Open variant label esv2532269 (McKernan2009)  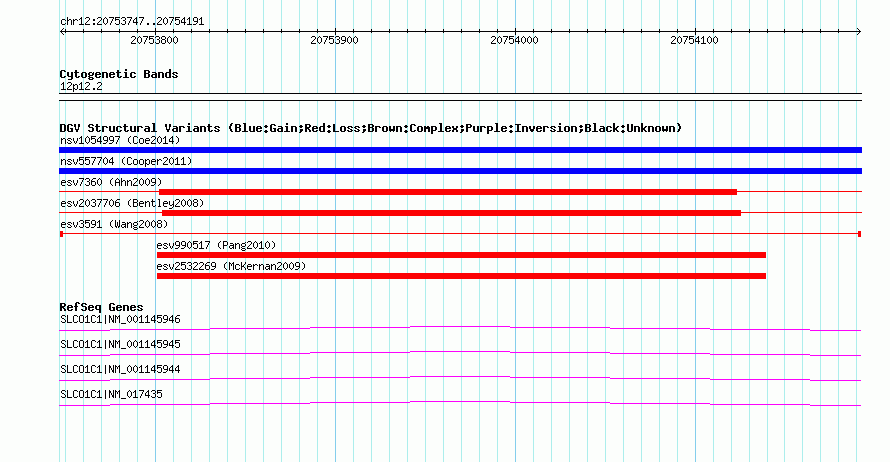coord(231,266)
